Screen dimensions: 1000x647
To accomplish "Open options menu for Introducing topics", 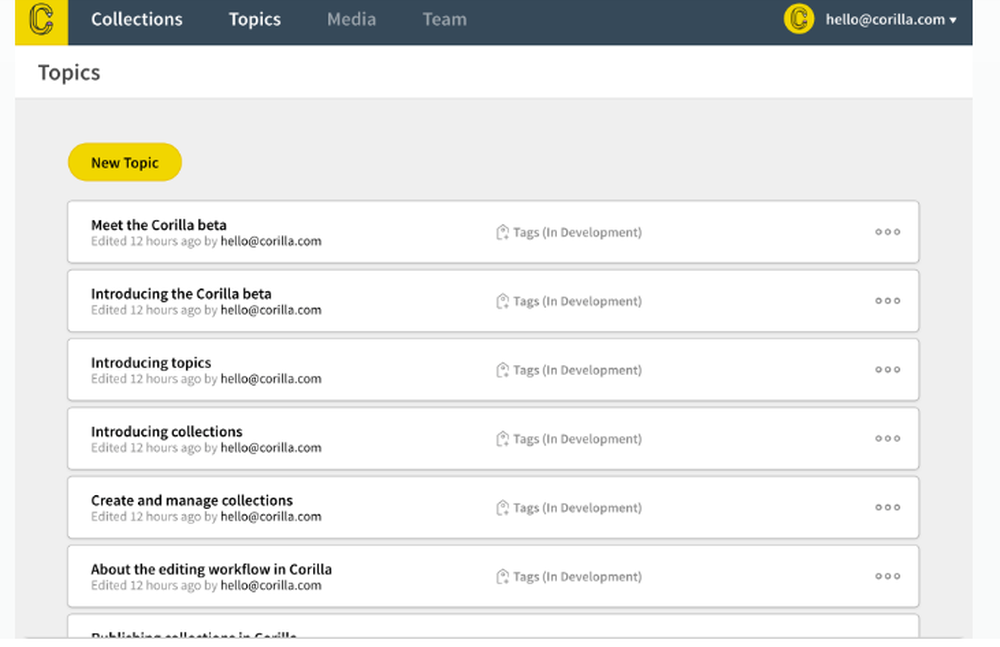I will click(x=888, y=370).
